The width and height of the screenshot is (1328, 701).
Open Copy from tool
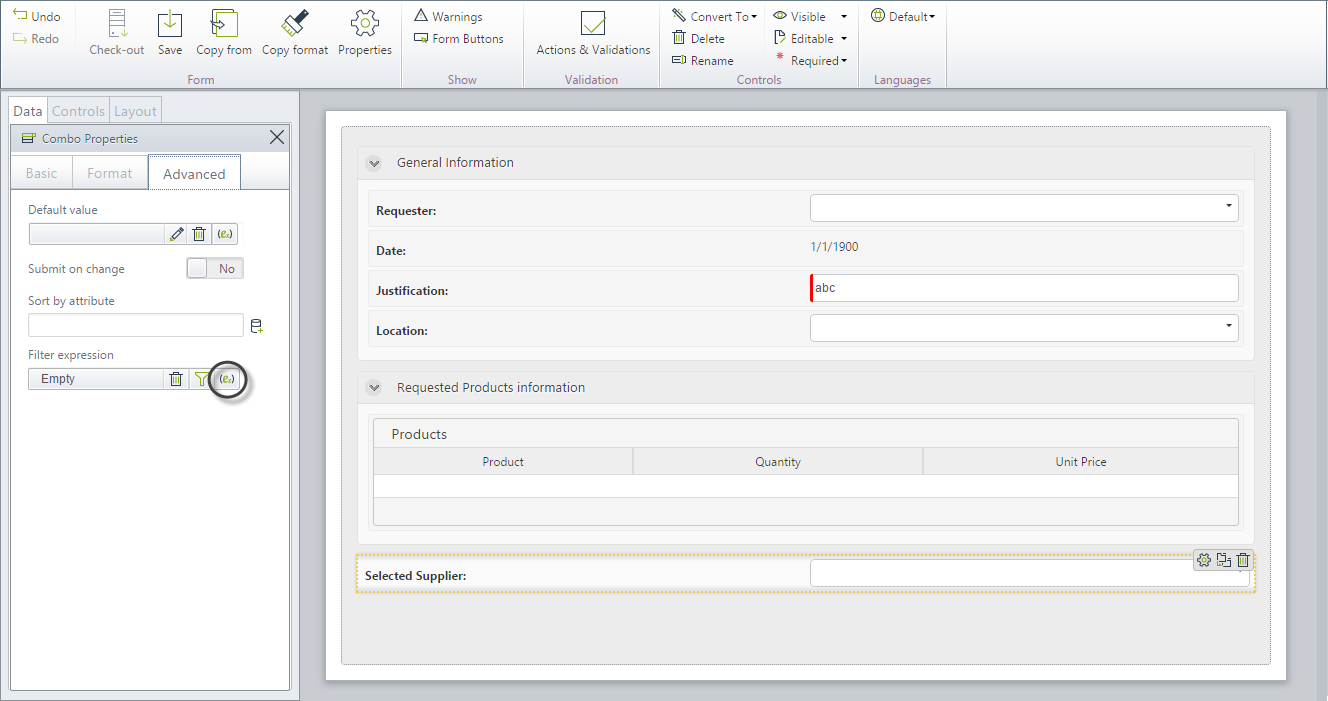coord(224,24)
